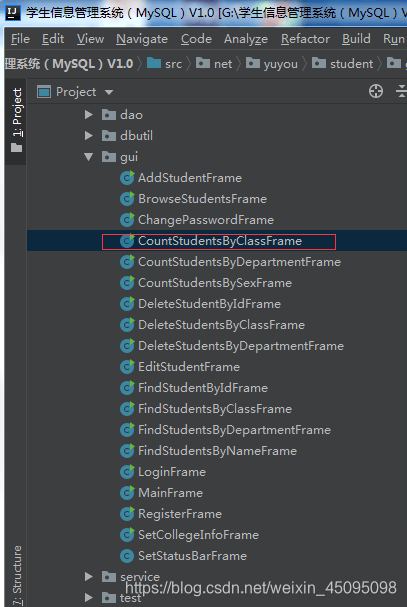Open the Edit menu

click(53, 39)
